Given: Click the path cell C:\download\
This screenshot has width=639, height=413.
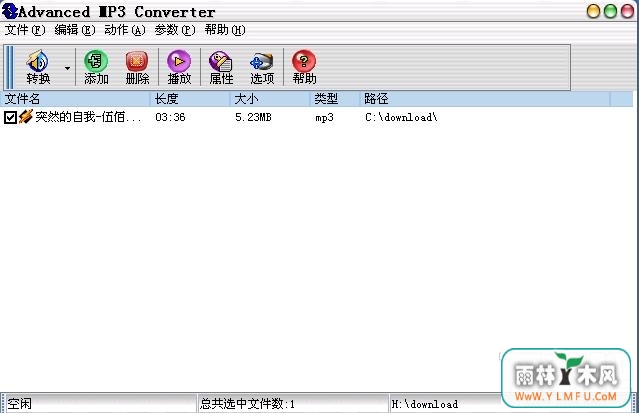Looking at the screenshot, I should tap(401, 117).
